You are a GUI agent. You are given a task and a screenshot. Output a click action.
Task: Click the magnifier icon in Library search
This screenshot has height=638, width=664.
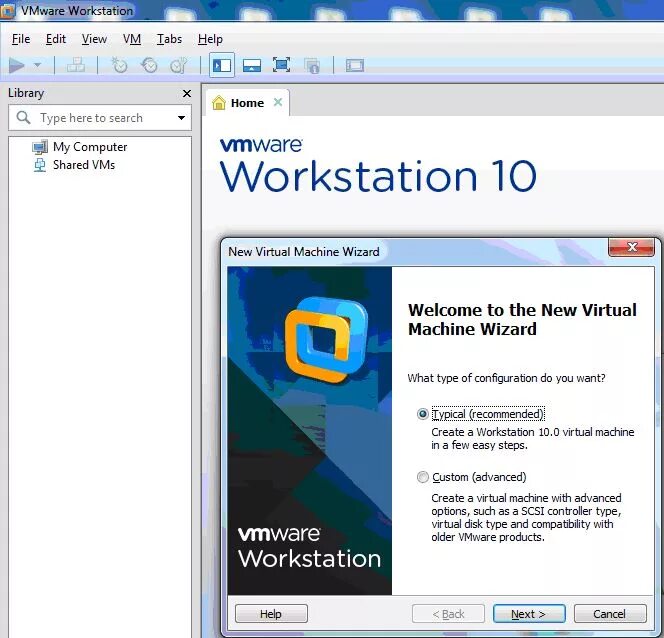point(23,117)
